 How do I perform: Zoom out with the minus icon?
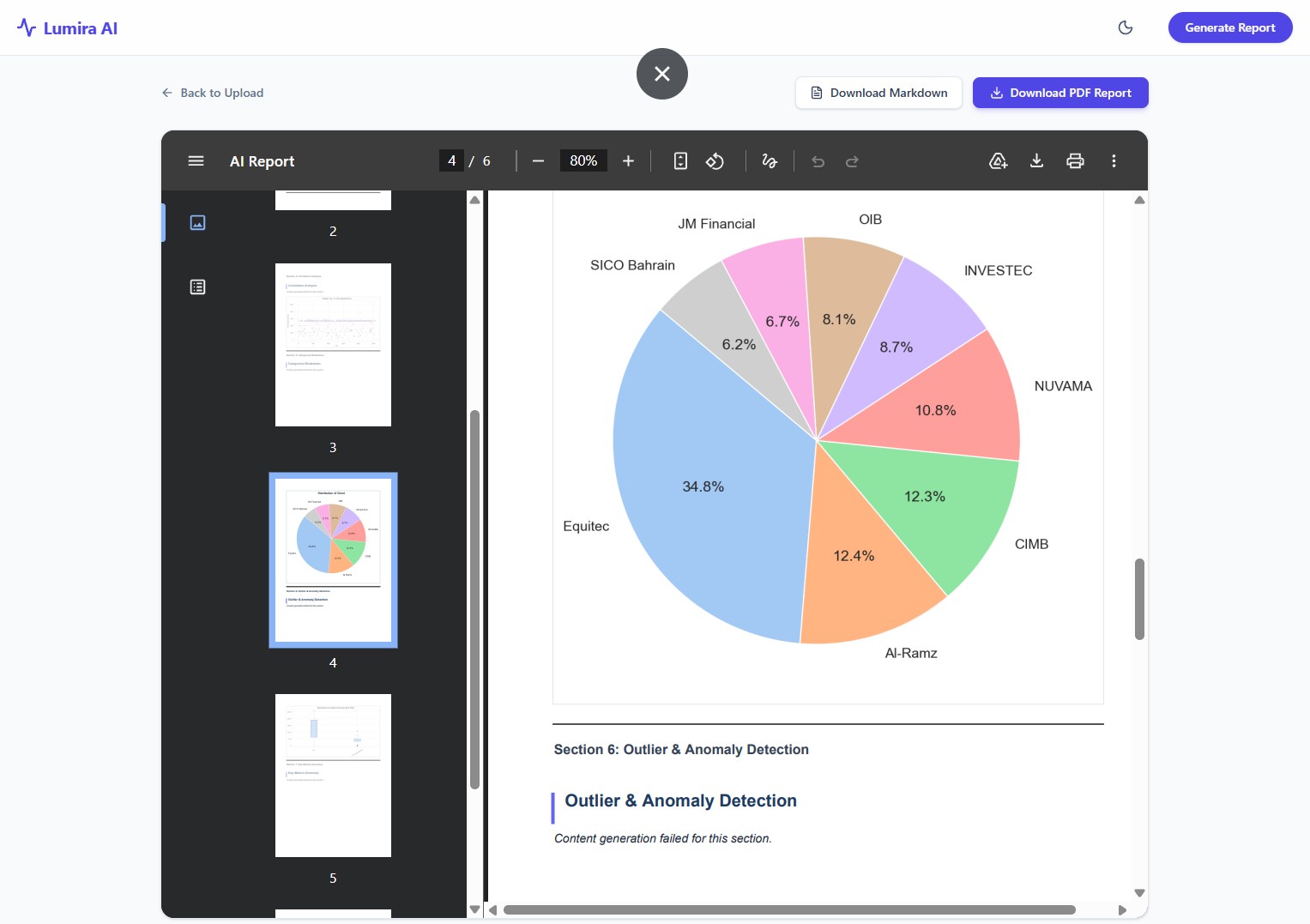[538, 160]
